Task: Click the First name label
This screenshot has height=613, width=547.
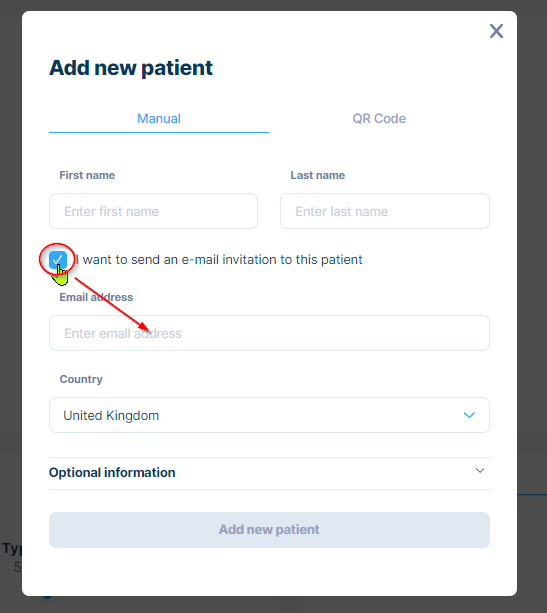Action: (87, 175)
